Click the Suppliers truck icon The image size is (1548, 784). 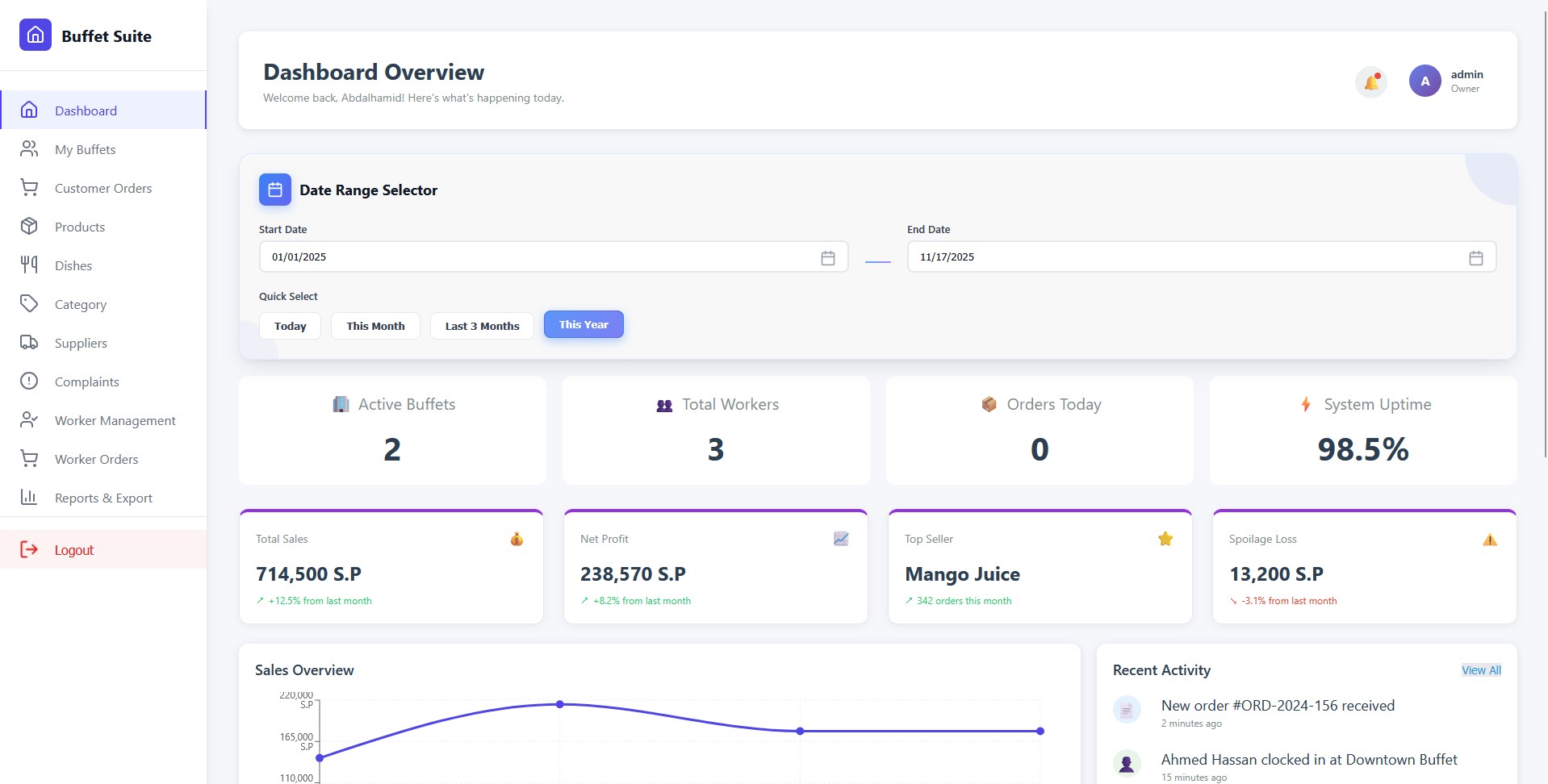point(29,343)
